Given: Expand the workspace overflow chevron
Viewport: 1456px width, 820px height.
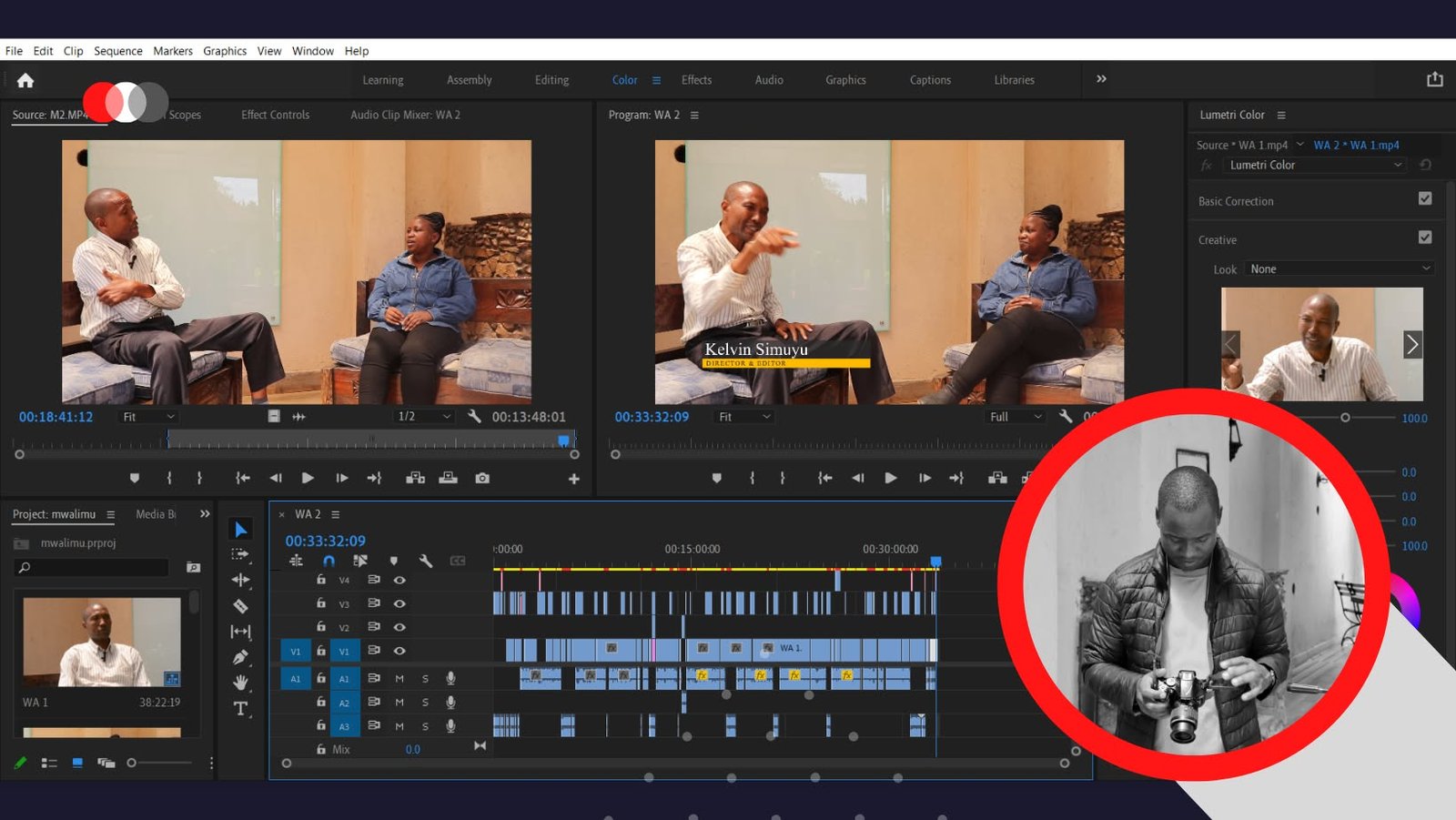Looking at the screenshot, I should [x=1101, y=79].
